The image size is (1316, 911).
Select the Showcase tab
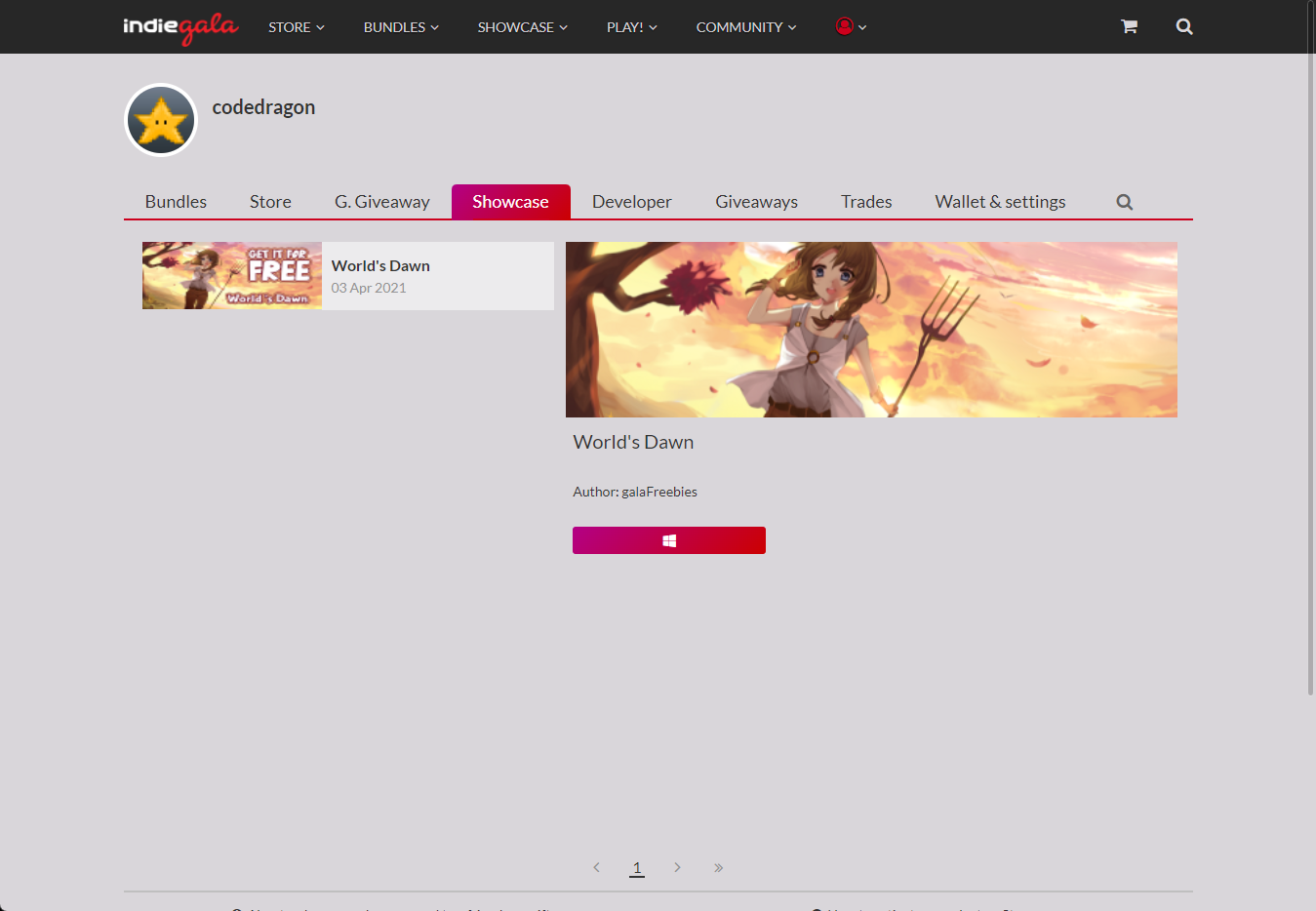coord(511,202)
